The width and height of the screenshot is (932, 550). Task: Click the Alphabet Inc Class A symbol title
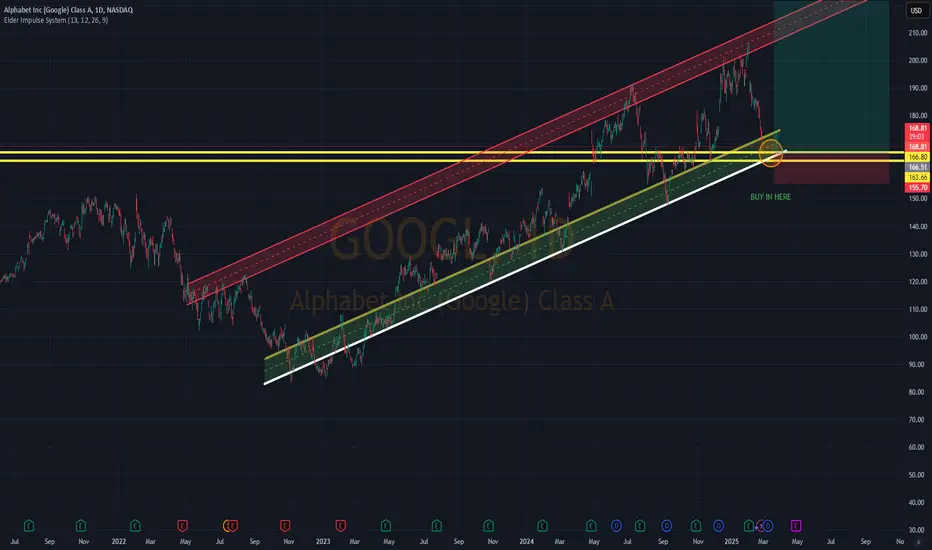coord(68,10)
